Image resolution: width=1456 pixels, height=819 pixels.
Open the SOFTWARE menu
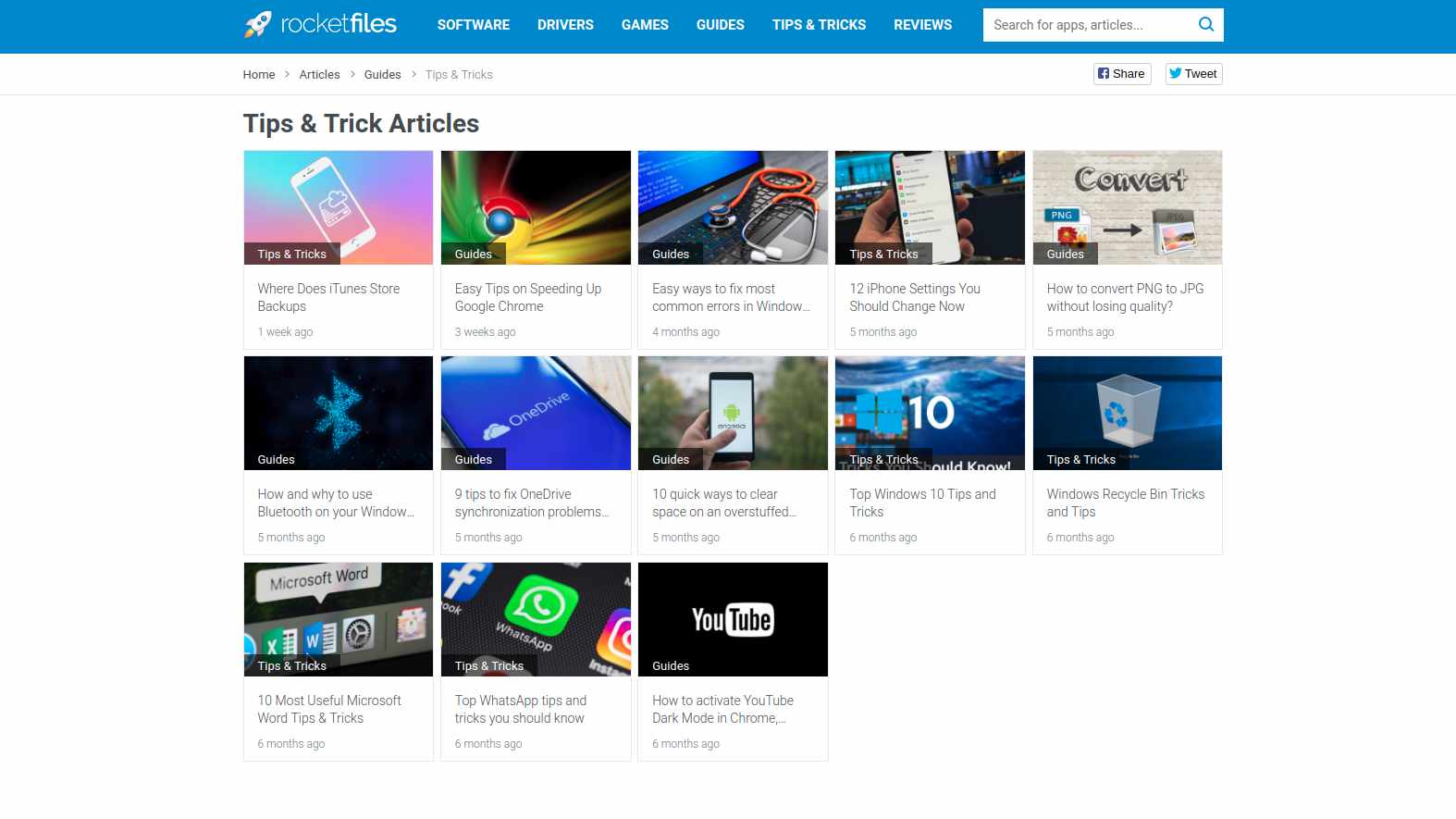(474, 25)
